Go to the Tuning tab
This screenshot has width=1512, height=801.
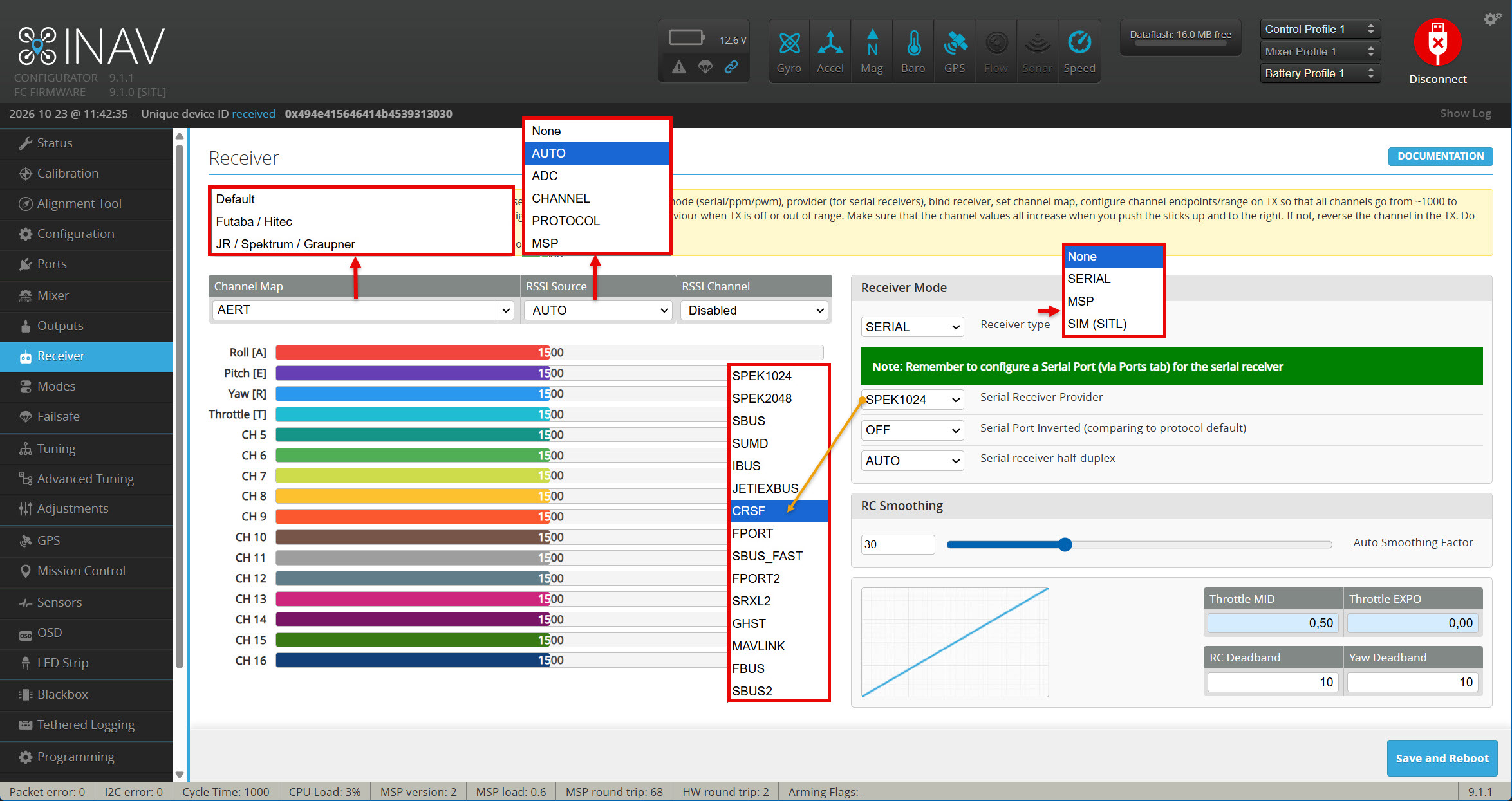[86, 448]
